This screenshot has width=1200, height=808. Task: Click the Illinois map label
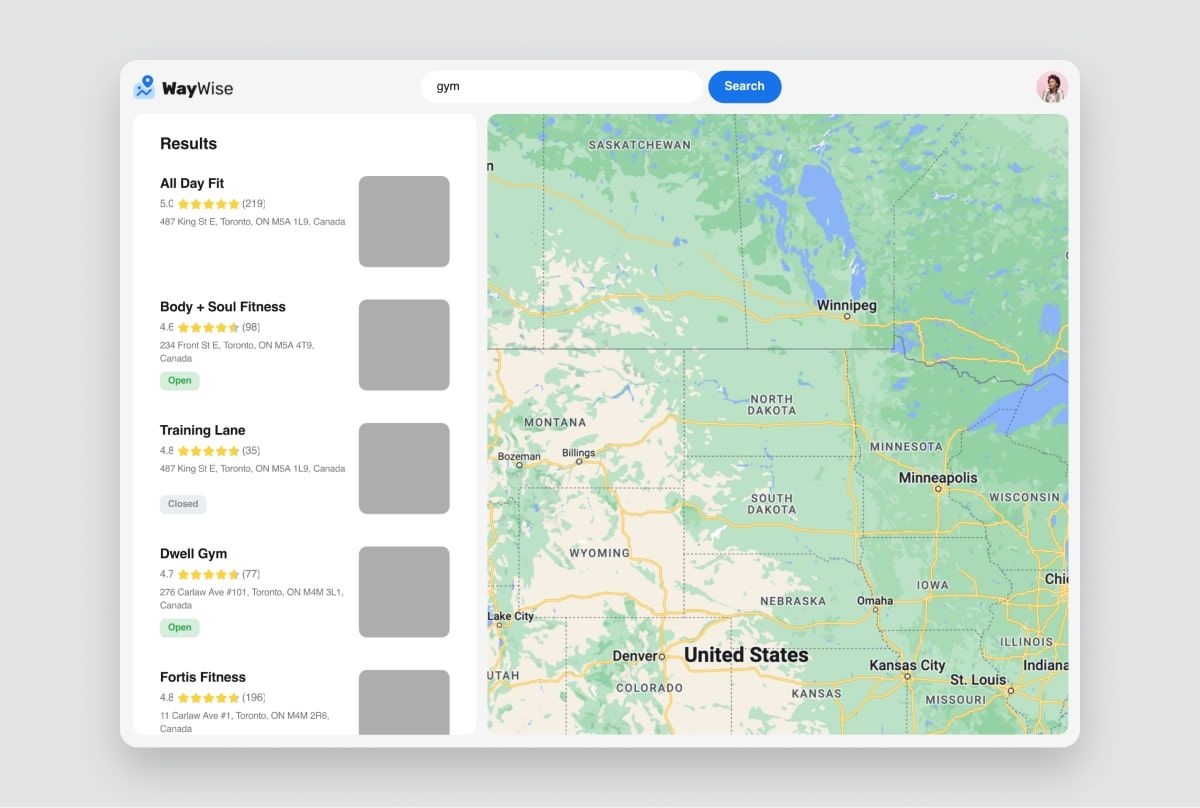(x=1026, y=642)
